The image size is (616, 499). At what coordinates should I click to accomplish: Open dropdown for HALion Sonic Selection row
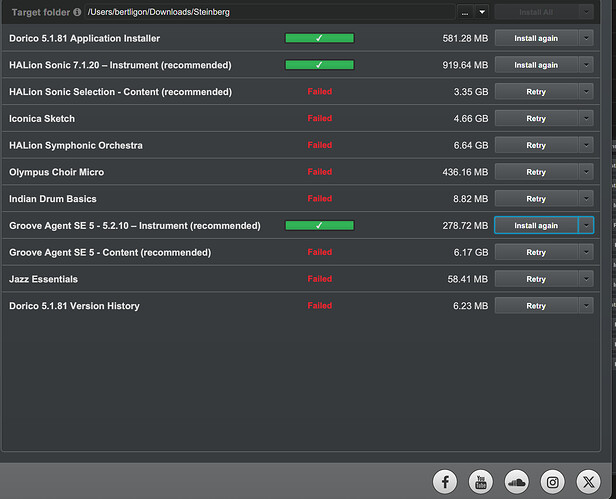tap(586, 92)
